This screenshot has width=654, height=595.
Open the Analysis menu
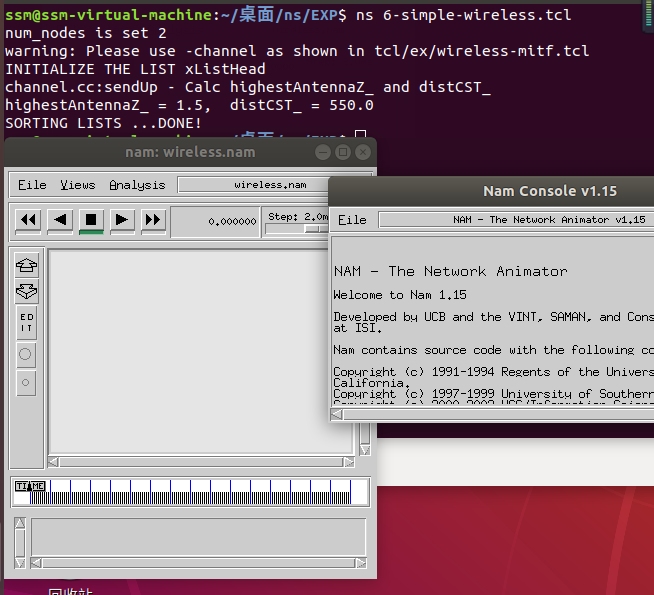pos(137,185)
